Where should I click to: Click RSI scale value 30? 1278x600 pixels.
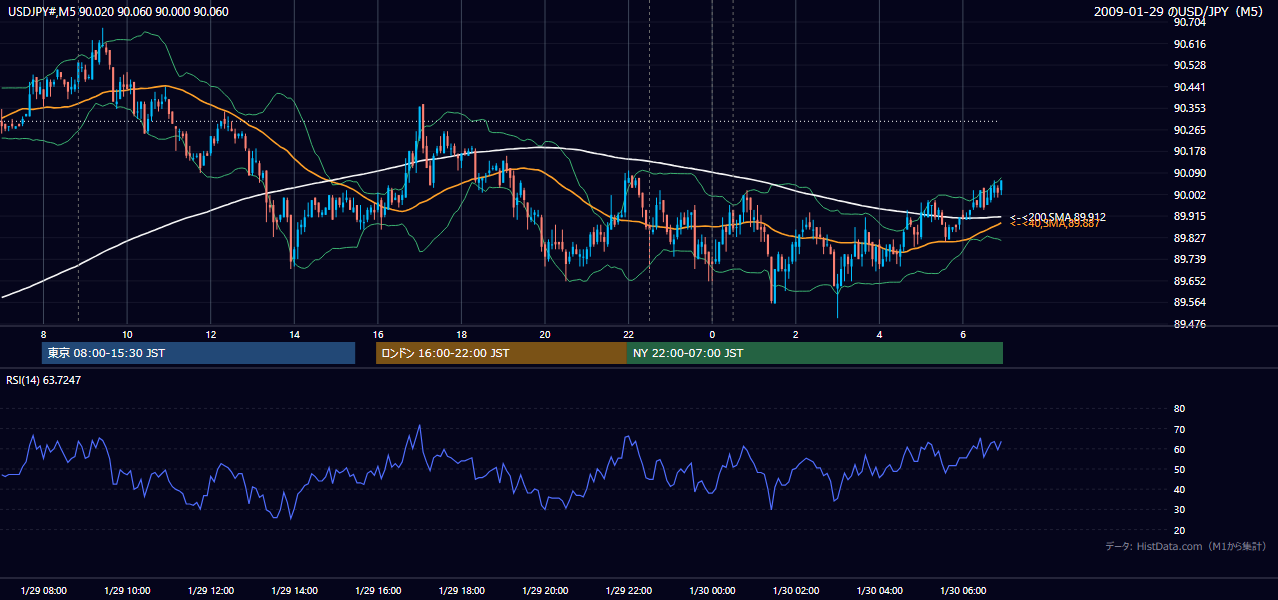click(1179, 510)
